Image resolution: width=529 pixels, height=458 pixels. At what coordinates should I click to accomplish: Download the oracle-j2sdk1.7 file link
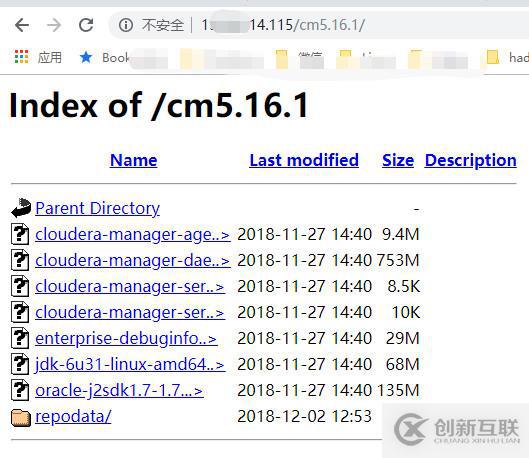(x=119, y=391)
